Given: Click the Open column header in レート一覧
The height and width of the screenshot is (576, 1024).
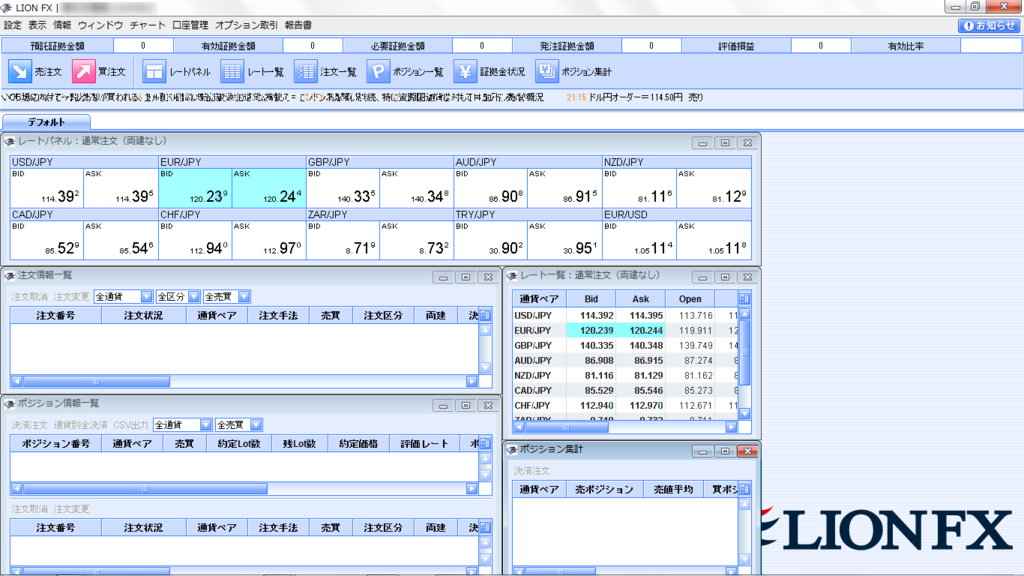Looking at the screenshot, I should [x=690, y=298].
